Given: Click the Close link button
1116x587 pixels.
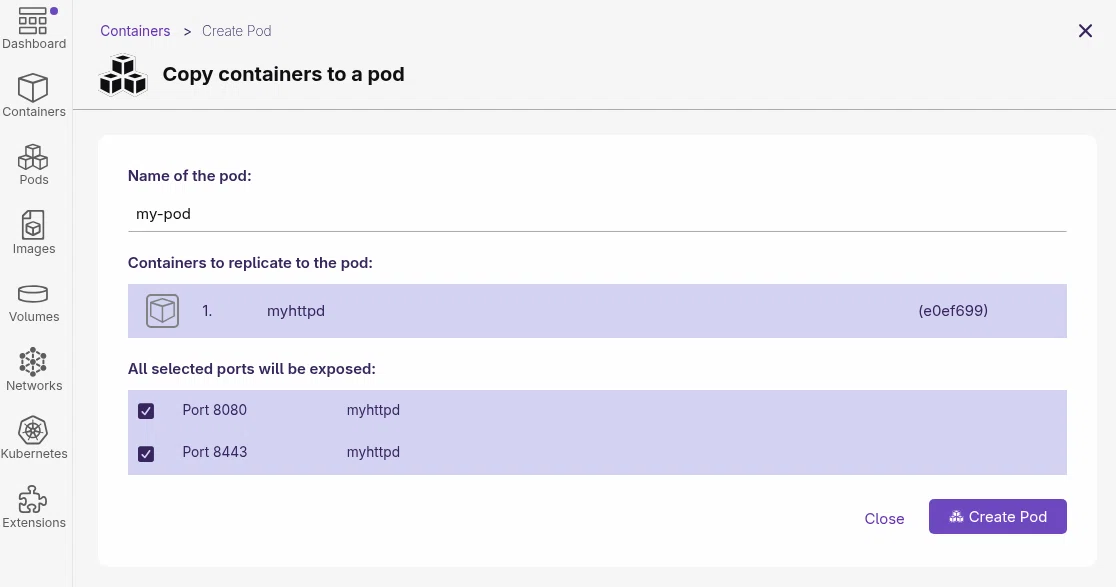Looking at the screenshot, I should (884, 519).
